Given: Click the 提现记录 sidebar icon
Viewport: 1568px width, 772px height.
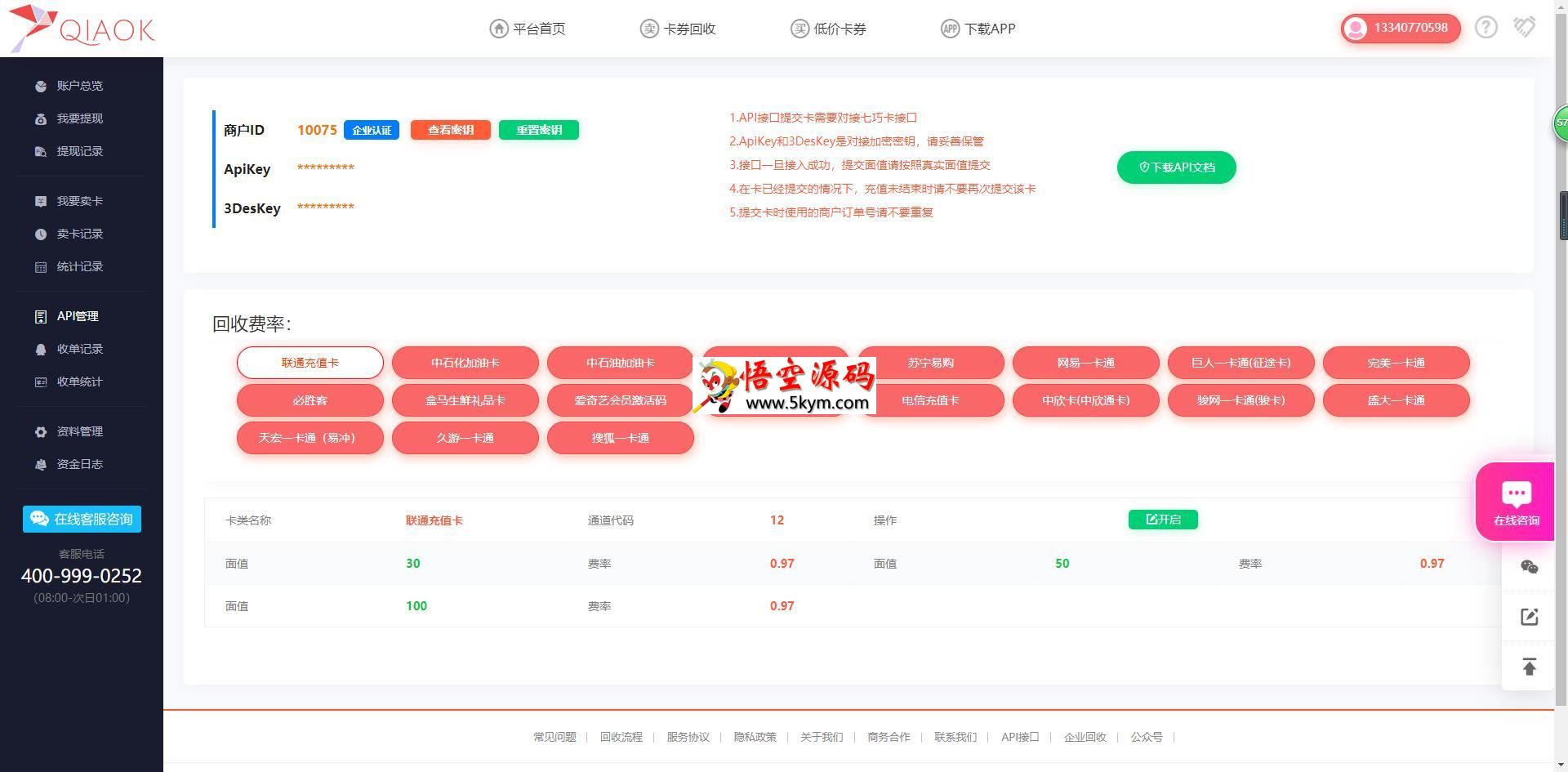Looking at the screenshot, I should click(x=41, y=151).
